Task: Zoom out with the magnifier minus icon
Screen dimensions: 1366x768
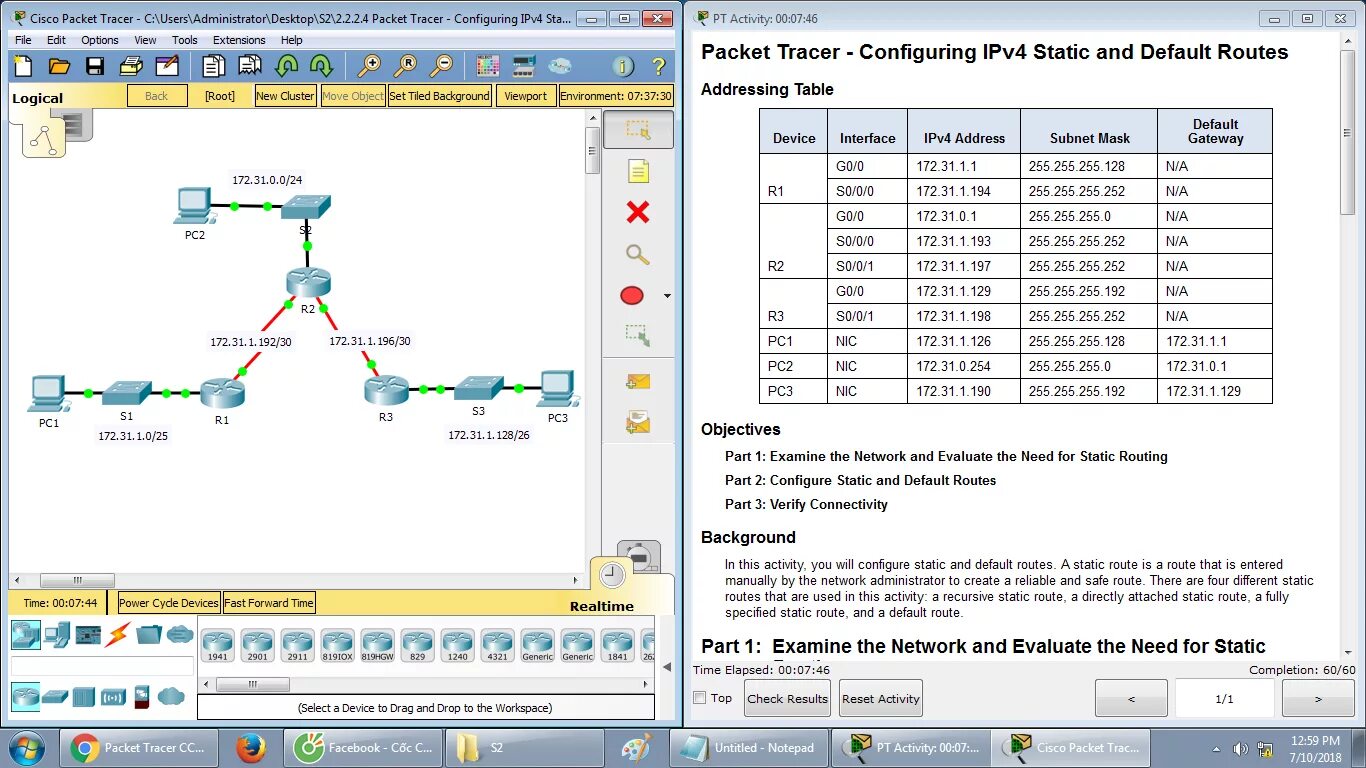Action: 441,67
